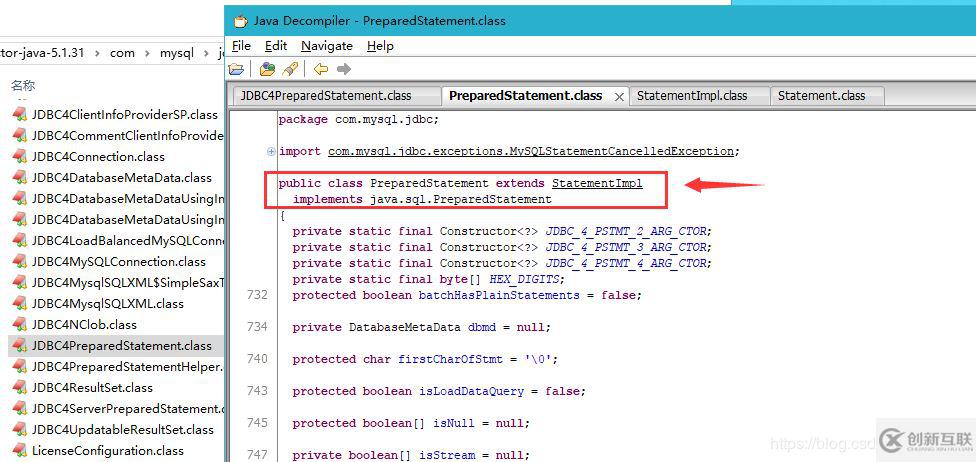Click the 'com' breadcrumb folder
Image resolution: width=976 pixels, height=462 pixels.
[122, 54]
